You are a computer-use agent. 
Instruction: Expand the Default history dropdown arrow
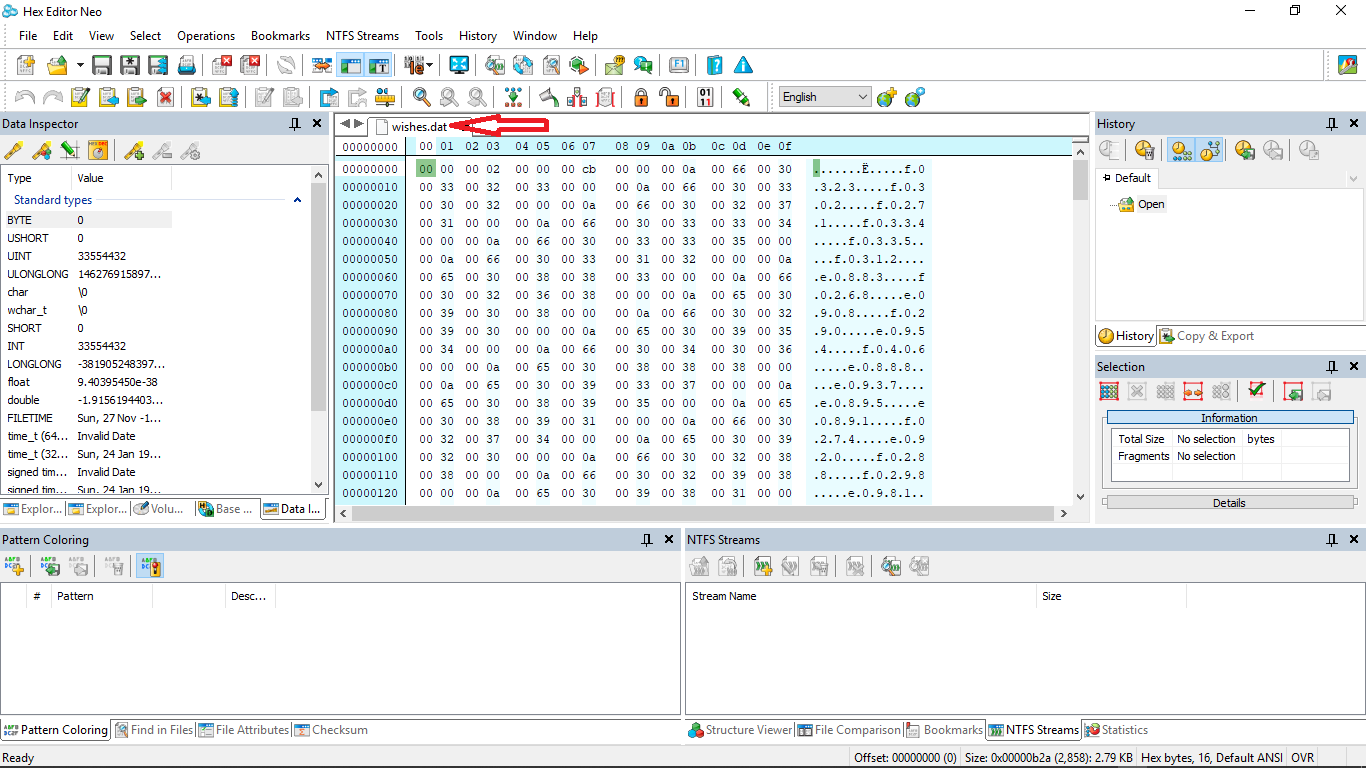coord(1353,179)
